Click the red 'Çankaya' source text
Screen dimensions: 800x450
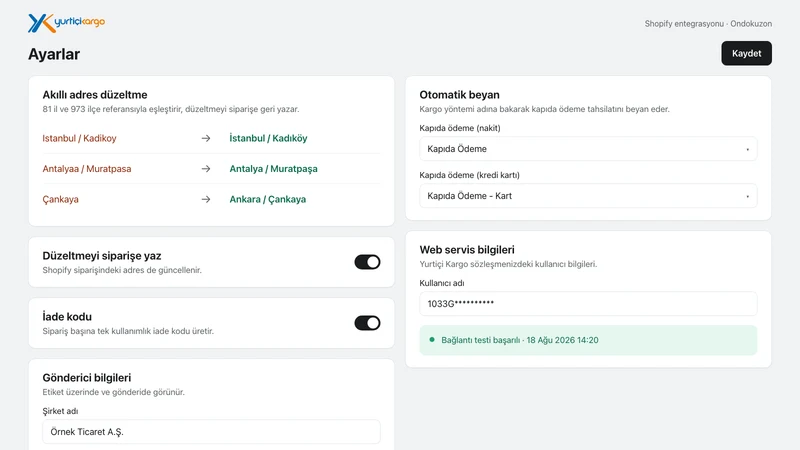point(60,199)
